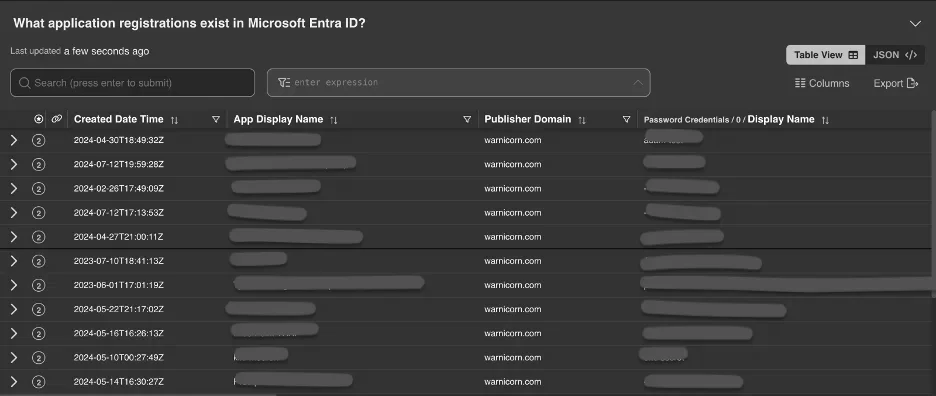The width and height of the screenshot is (936, 396).
Task: Click the badge icon on row 2023-06-01T17:01:19Z
Action: tap(39, 286)
